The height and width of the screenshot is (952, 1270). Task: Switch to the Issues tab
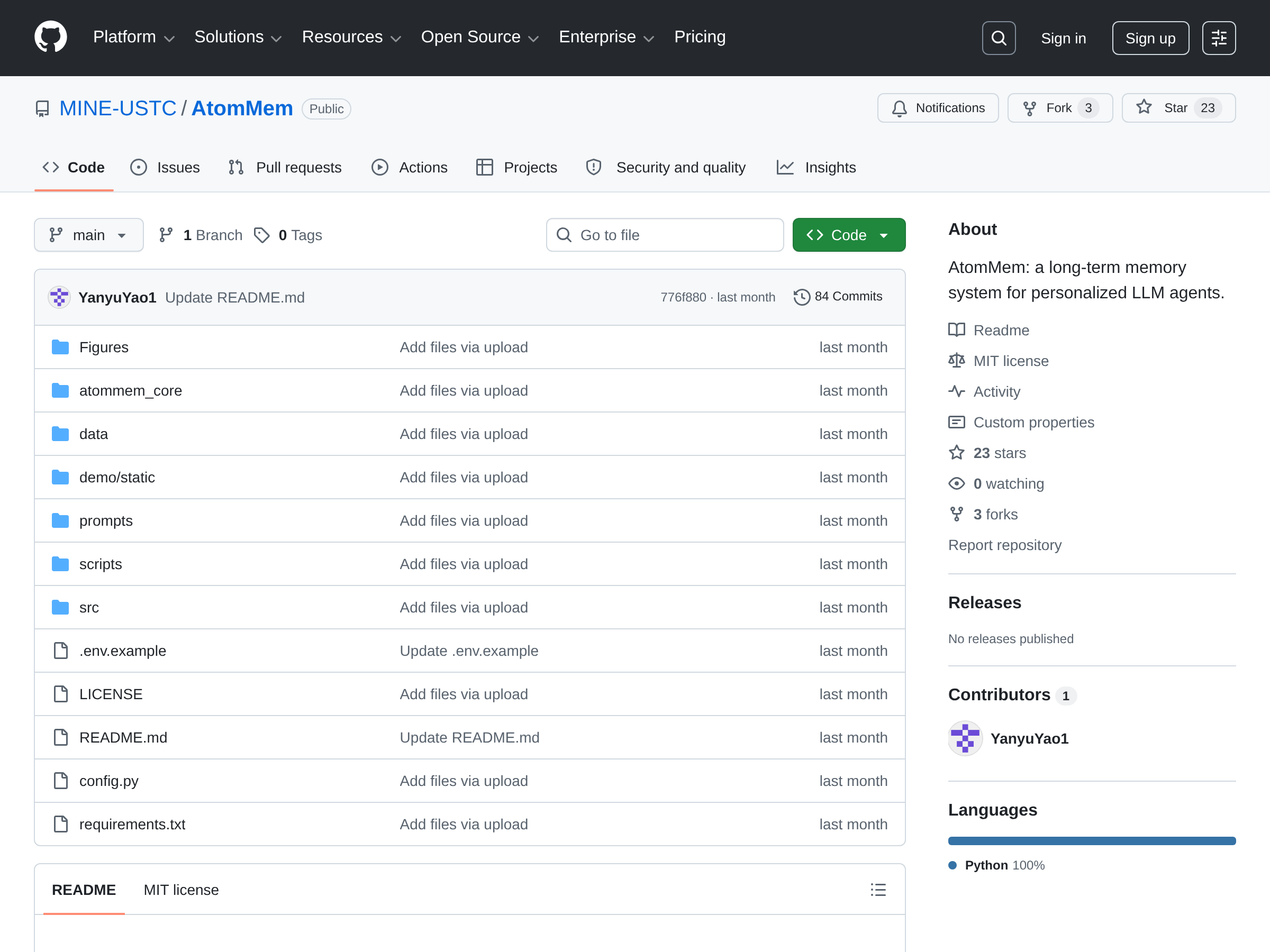coord(165,168)
